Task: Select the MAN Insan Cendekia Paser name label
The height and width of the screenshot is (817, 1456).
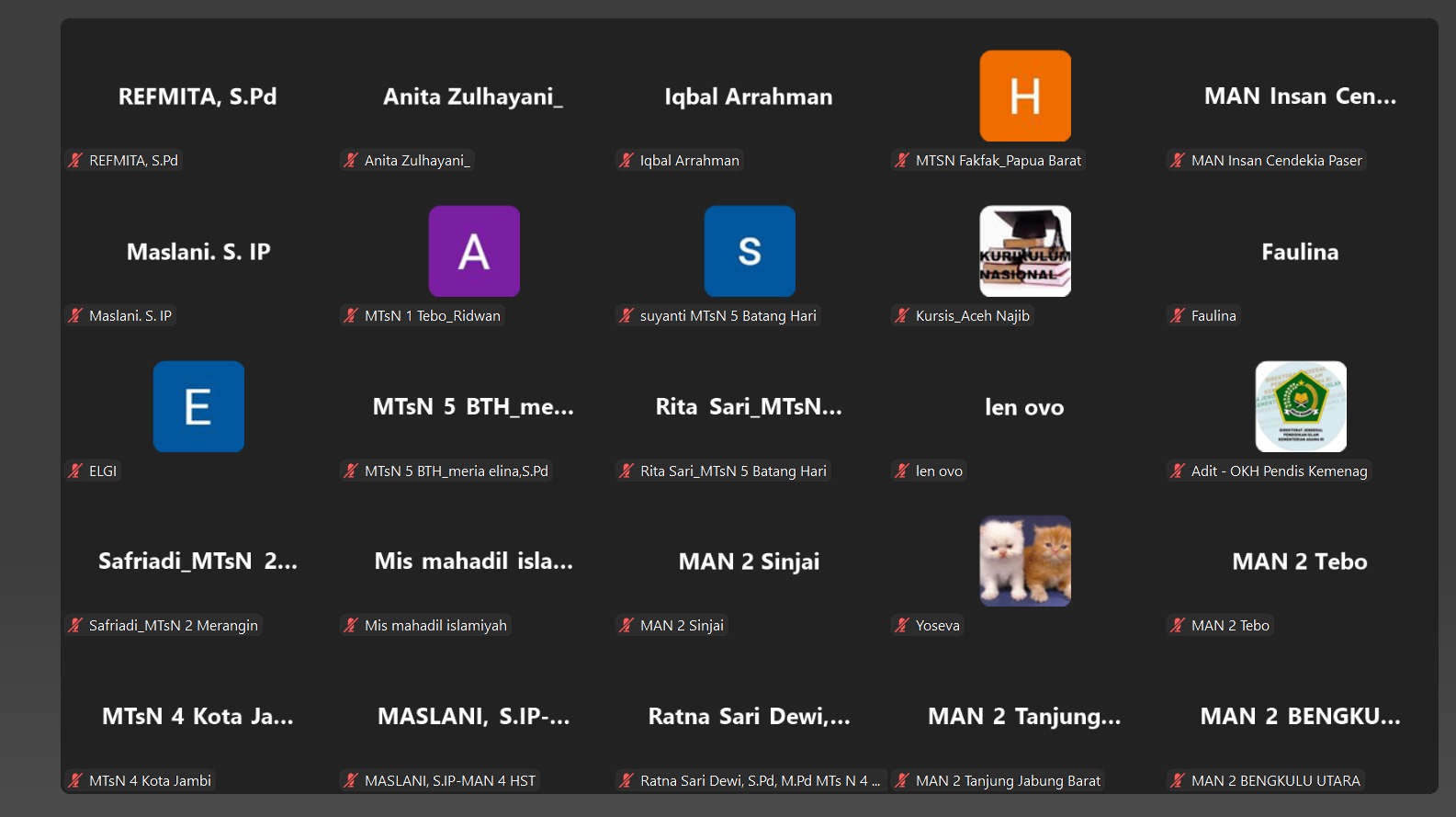Action: pyautogui.click(x=1276, y=160)
